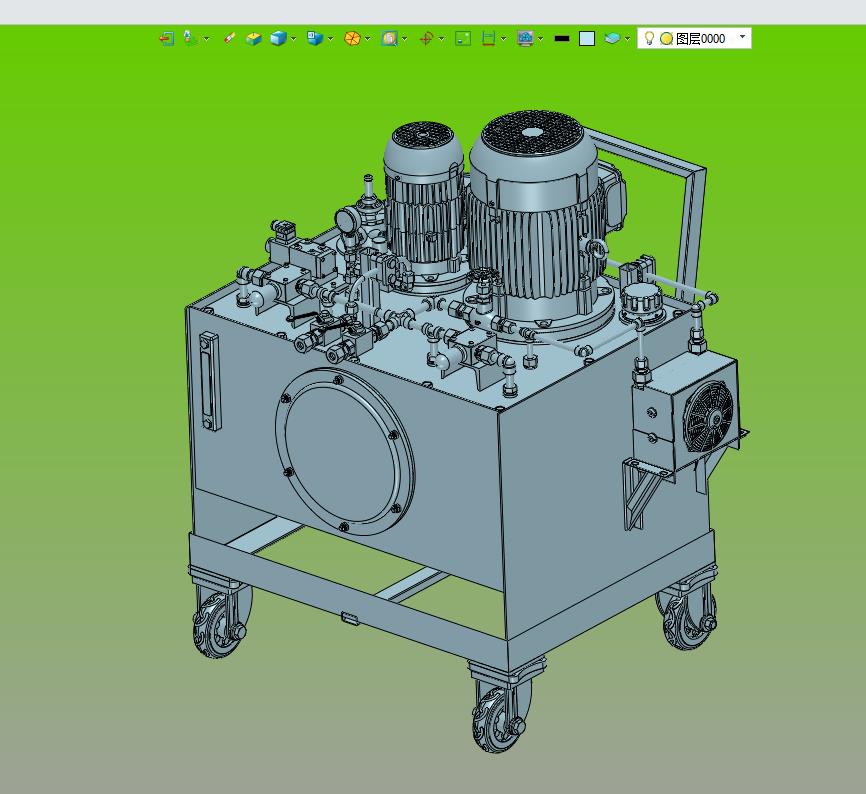
Task: Click the exit icon with red arrow
Action: click(166, 38)
